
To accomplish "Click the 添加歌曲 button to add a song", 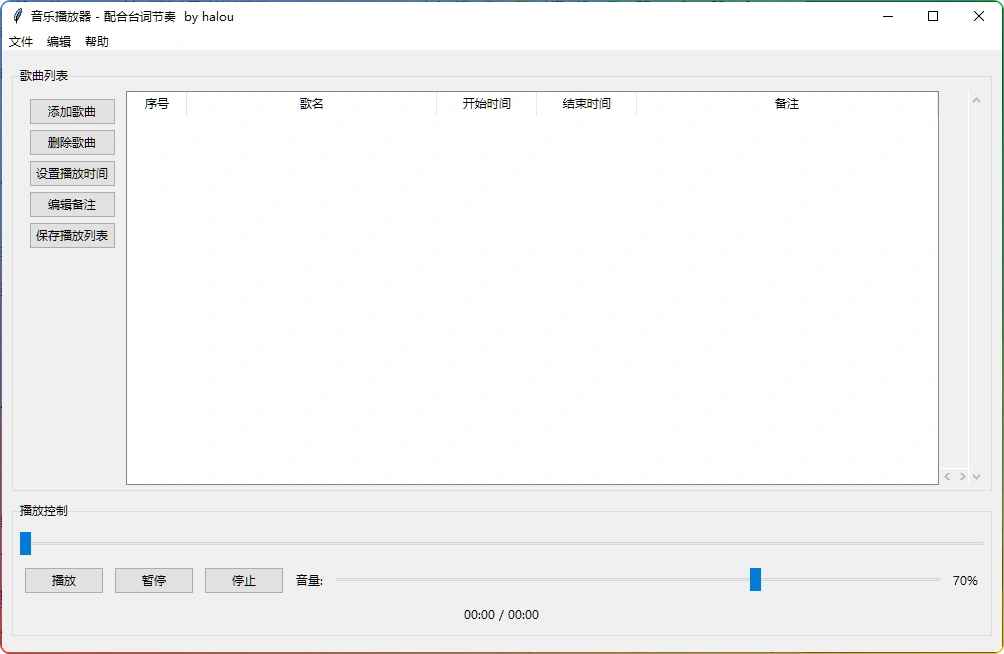I will pos(71,111).
